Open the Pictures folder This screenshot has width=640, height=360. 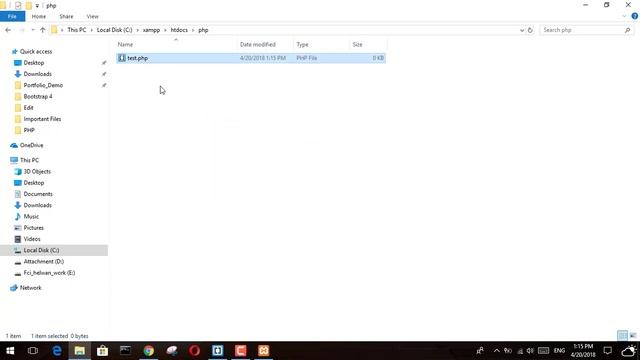click(33, 228)
